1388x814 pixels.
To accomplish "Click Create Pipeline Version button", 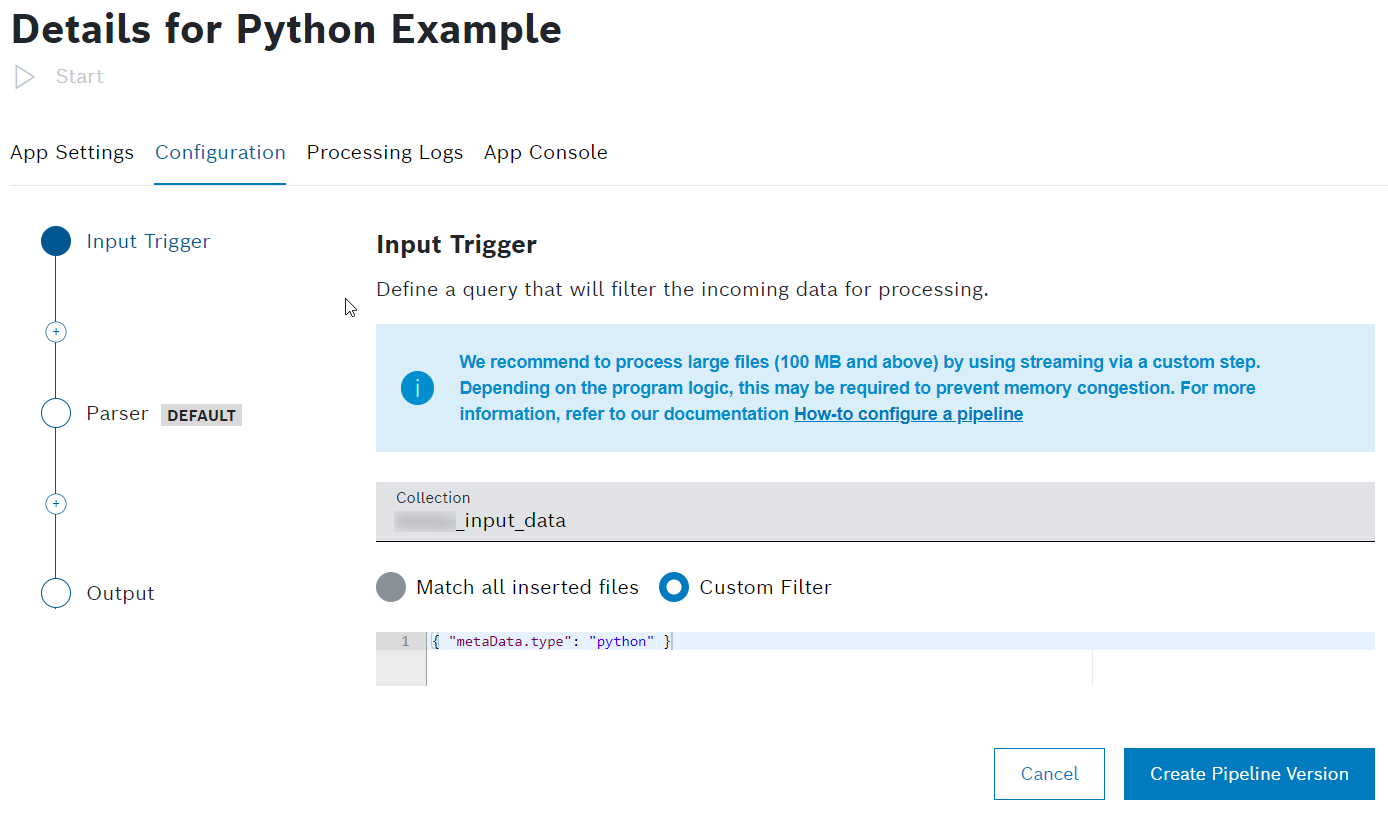I will [1249, 774].
